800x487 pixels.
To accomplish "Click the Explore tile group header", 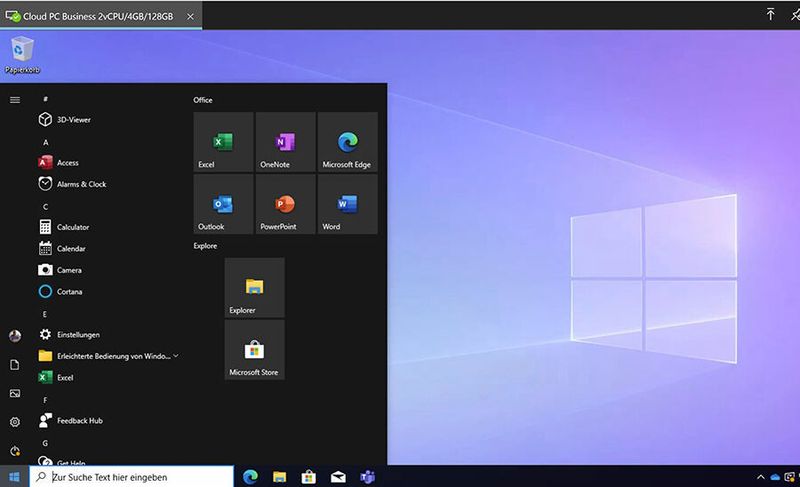I will click(x=205, y=246).
